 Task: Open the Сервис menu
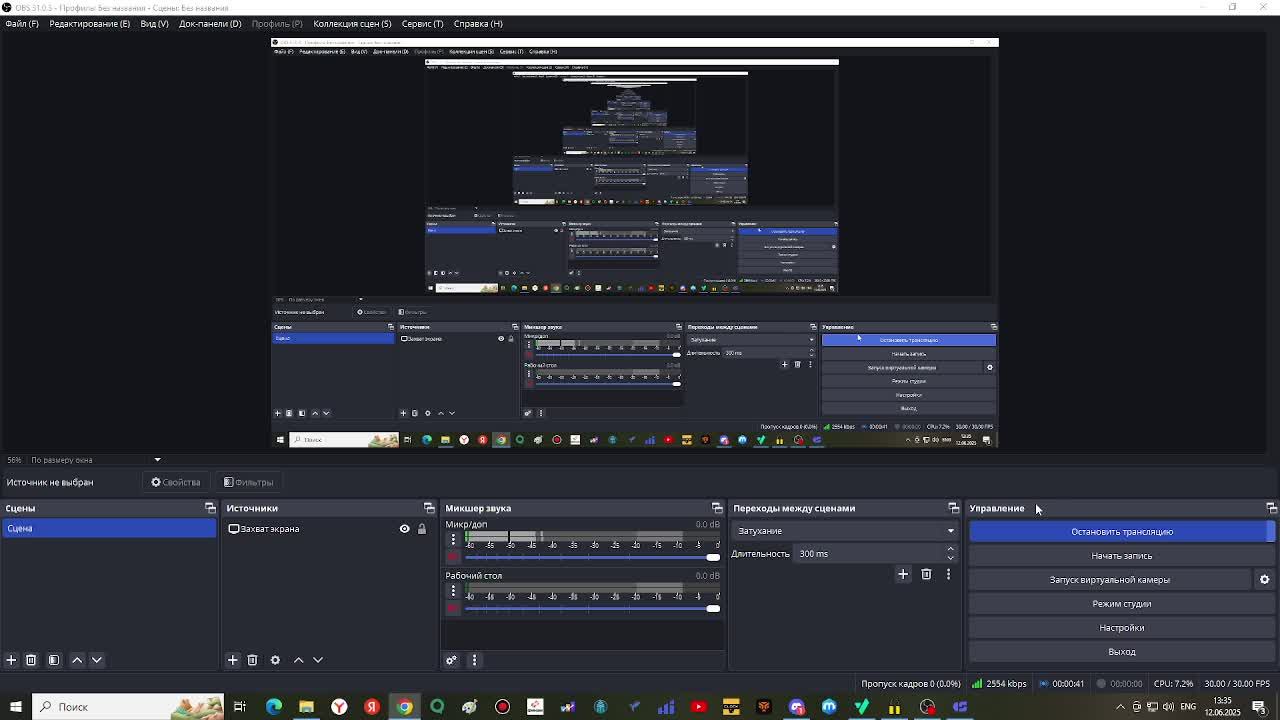coord(422,23)
